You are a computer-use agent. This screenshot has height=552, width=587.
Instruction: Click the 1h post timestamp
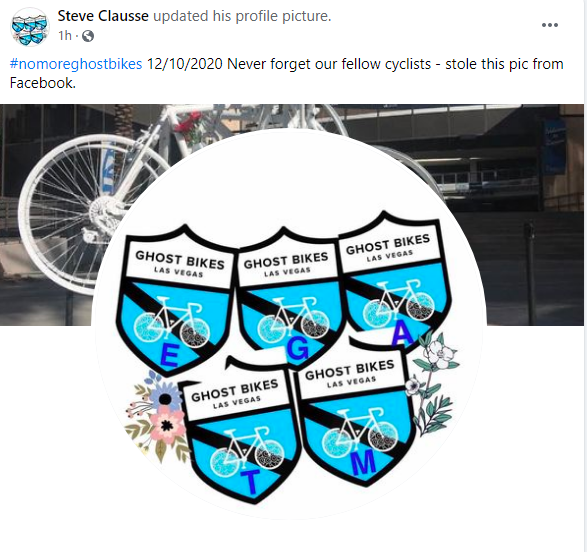tap(64, 36)
